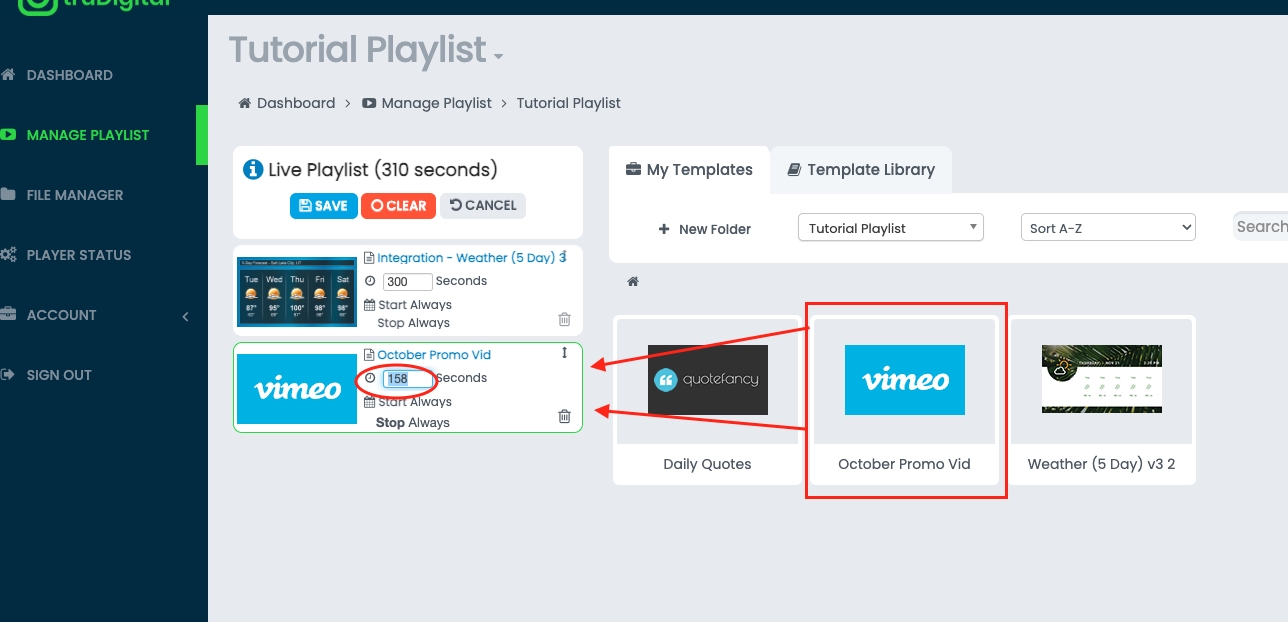This screenshot has width=1288, height=622.
Task: Select the Daily Quotes template thumbnail
Action: click(708, 380)
